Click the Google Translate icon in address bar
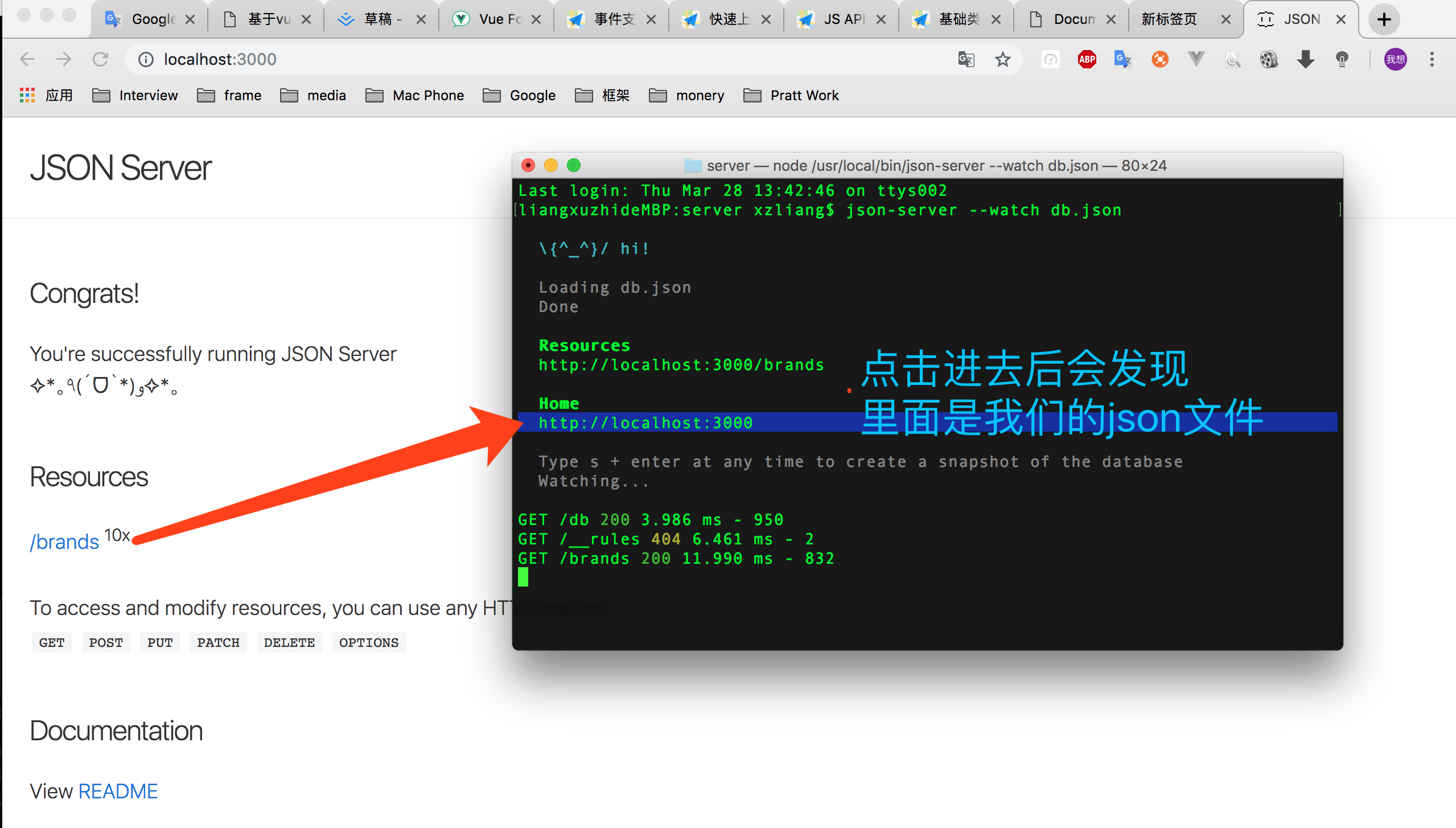 click(x=966, y=59)
